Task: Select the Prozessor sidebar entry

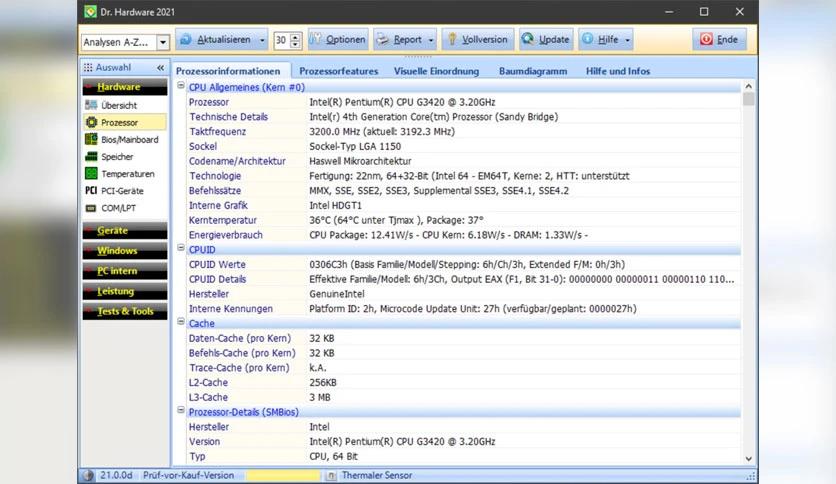Action: click(125, 123)
